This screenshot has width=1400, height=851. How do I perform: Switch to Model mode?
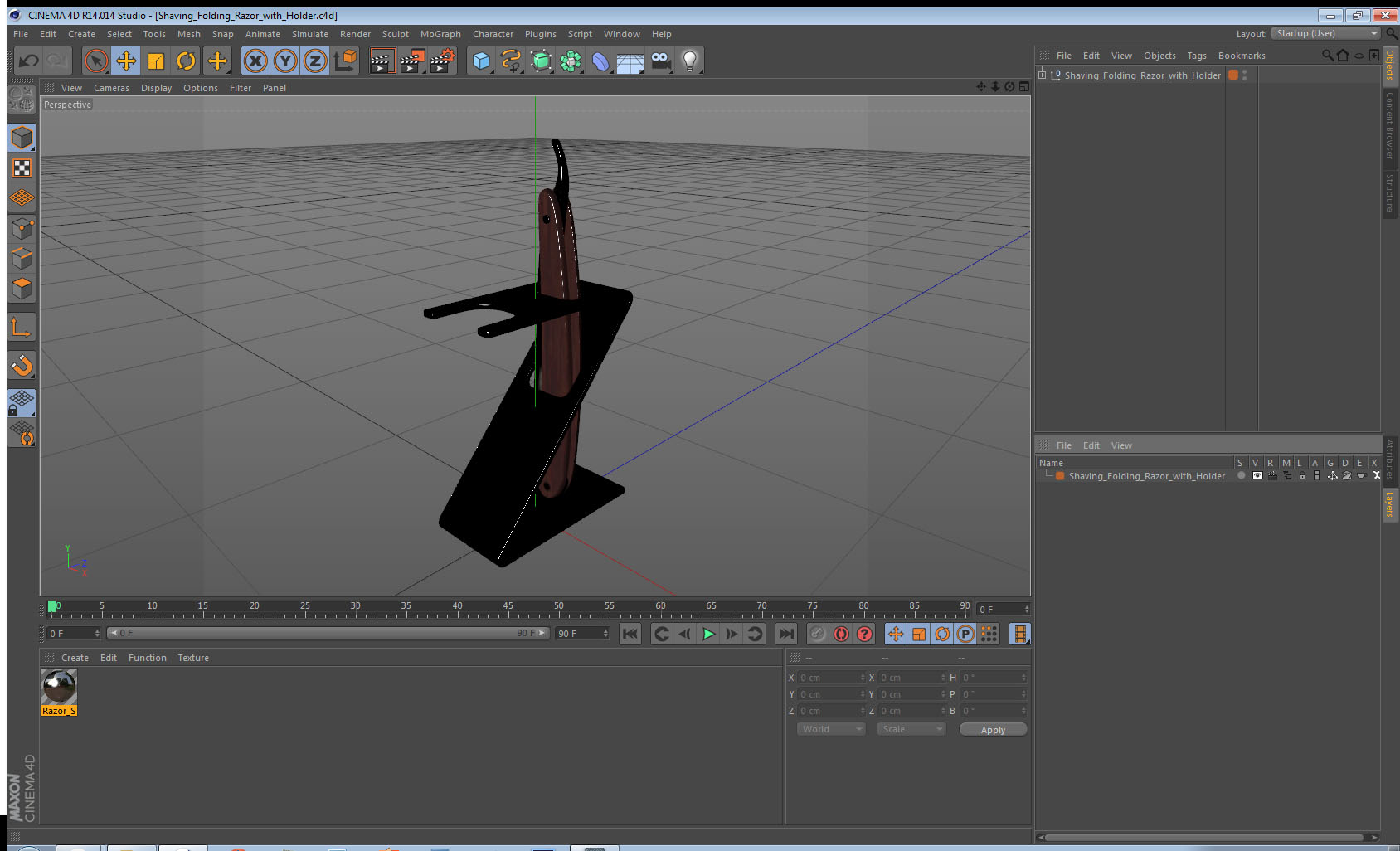coord(22,138)
